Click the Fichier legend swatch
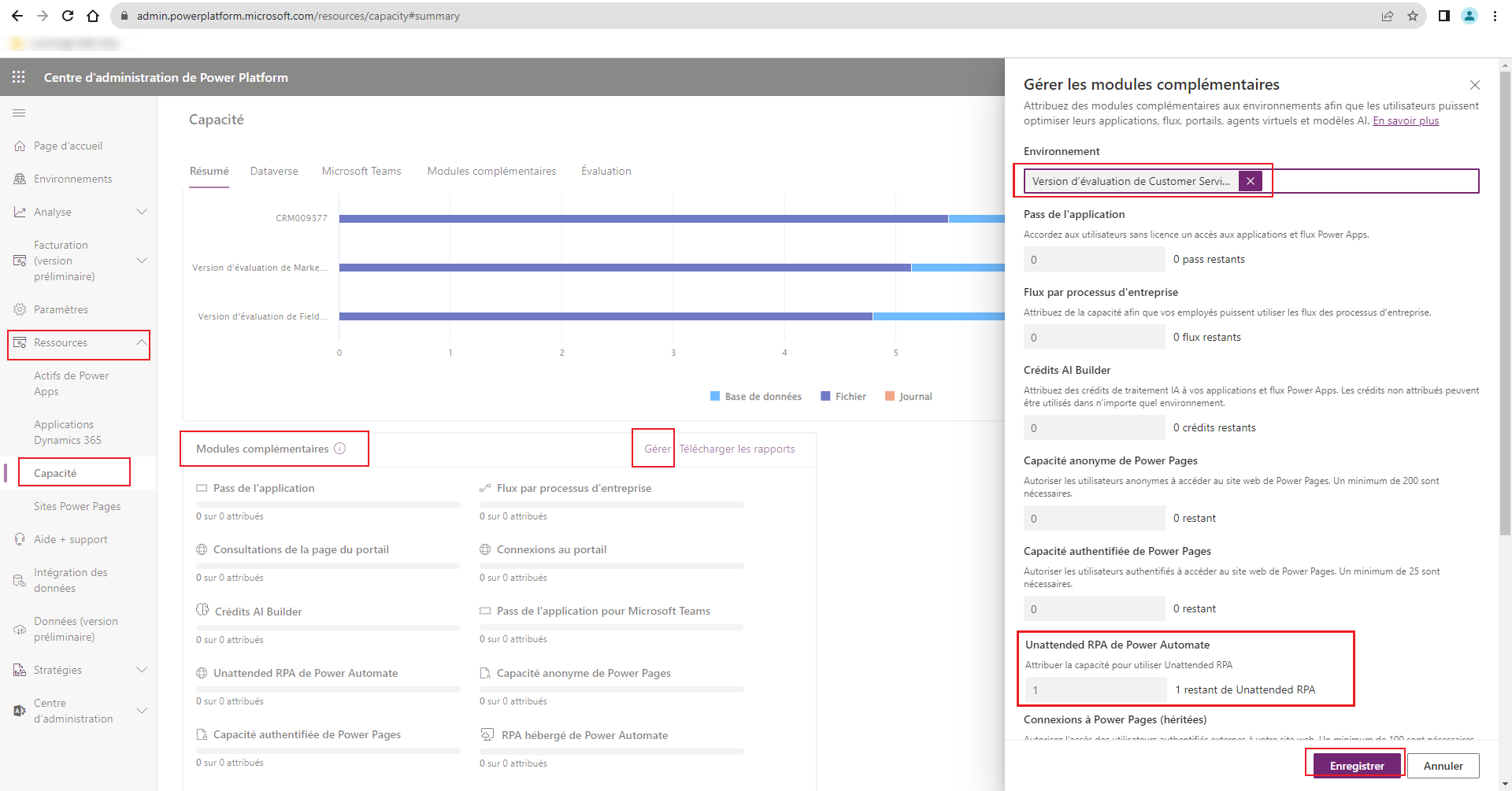The image size is (1512, 791). [x=825, y=396]
